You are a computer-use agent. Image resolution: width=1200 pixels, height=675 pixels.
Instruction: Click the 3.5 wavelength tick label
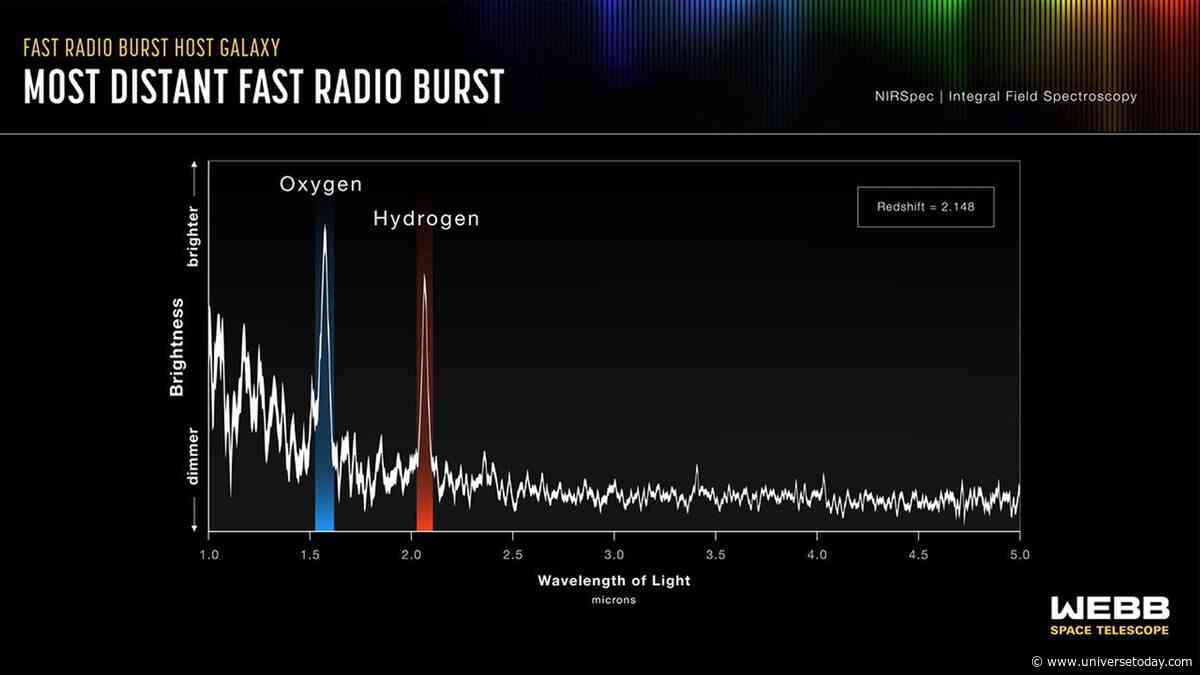[x=715, y=553]
